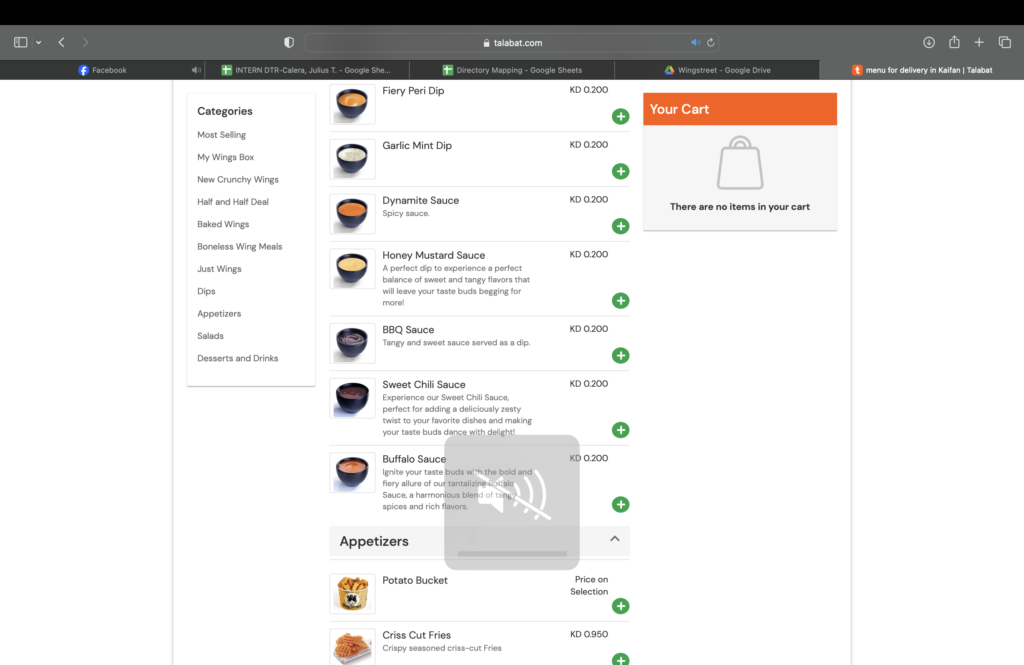
Task: Click the talabat.com address bar
Action: tap(512, 43)
